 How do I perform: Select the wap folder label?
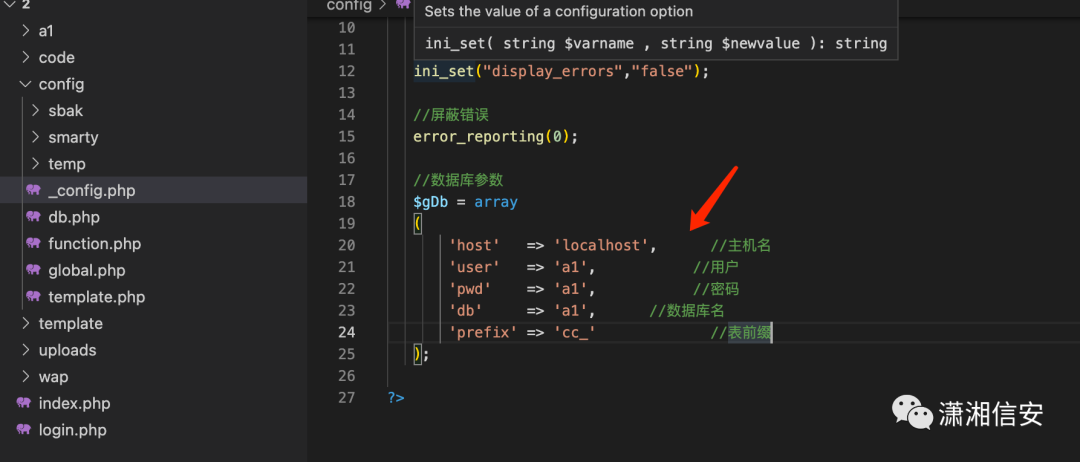[53, 377]
